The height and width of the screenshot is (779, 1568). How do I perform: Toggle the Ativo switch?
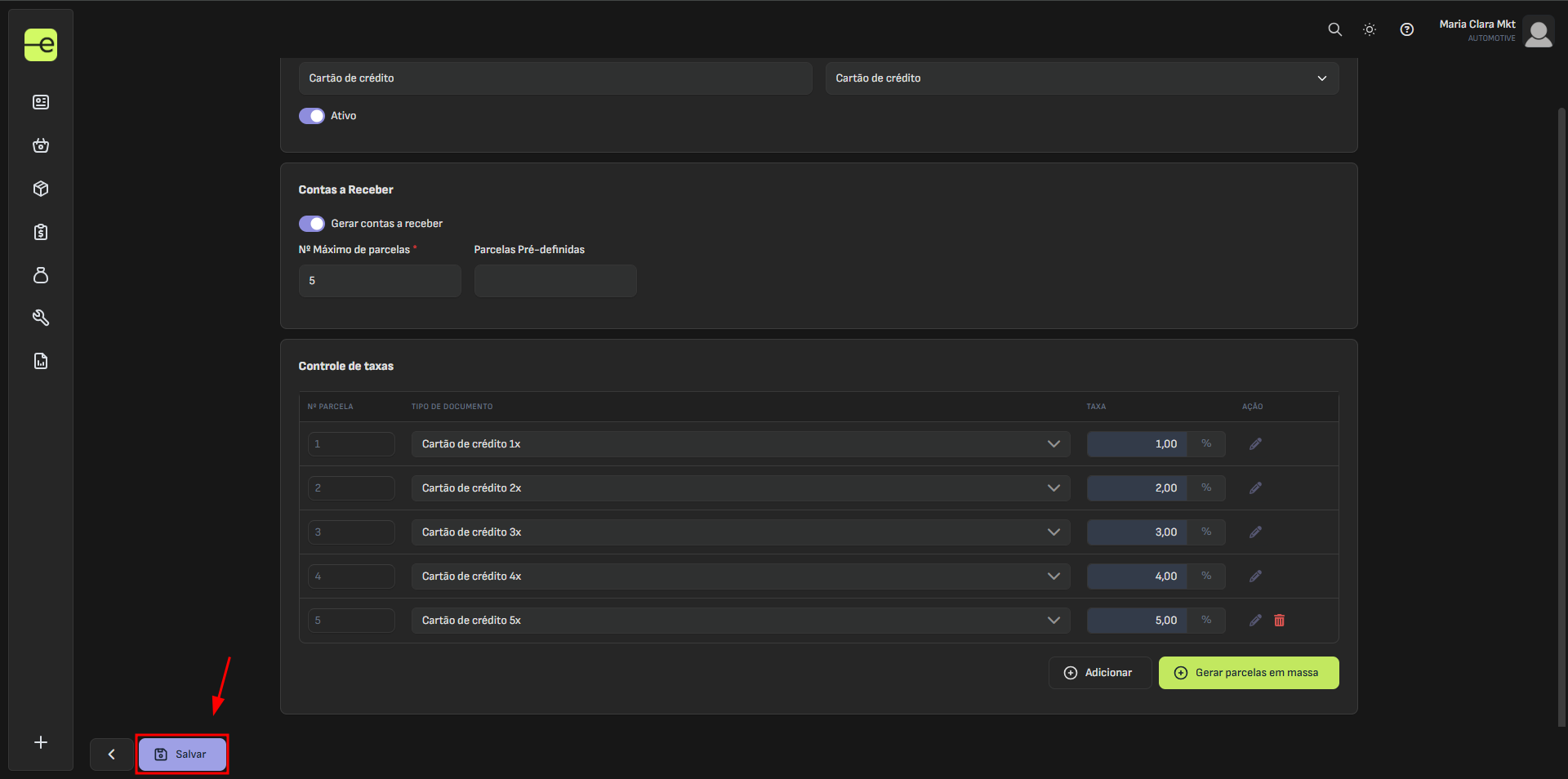pyautogui.click(x=312, y=116)
